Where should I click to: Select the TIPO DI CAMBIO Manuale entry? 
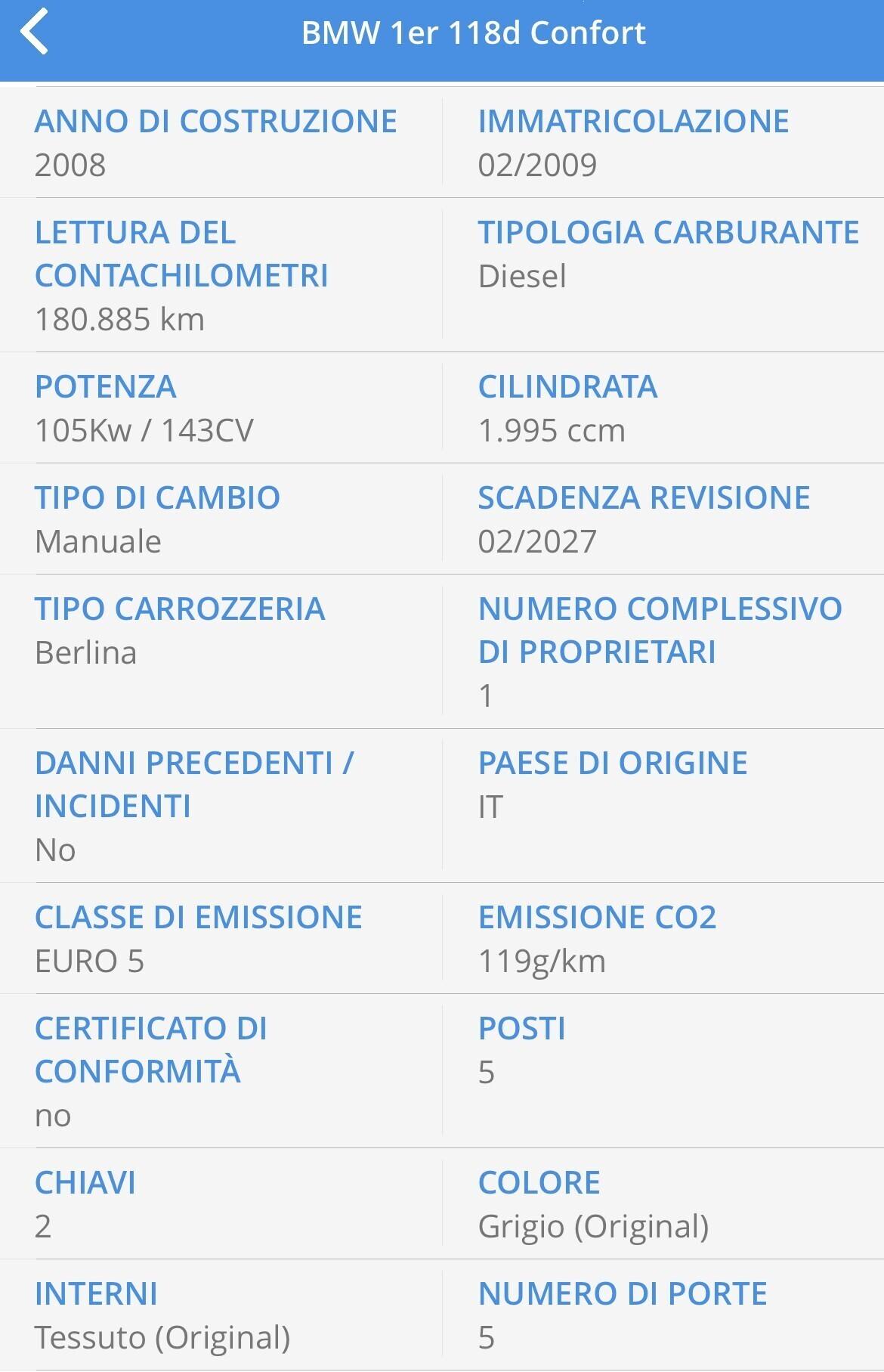pos(159,519)
